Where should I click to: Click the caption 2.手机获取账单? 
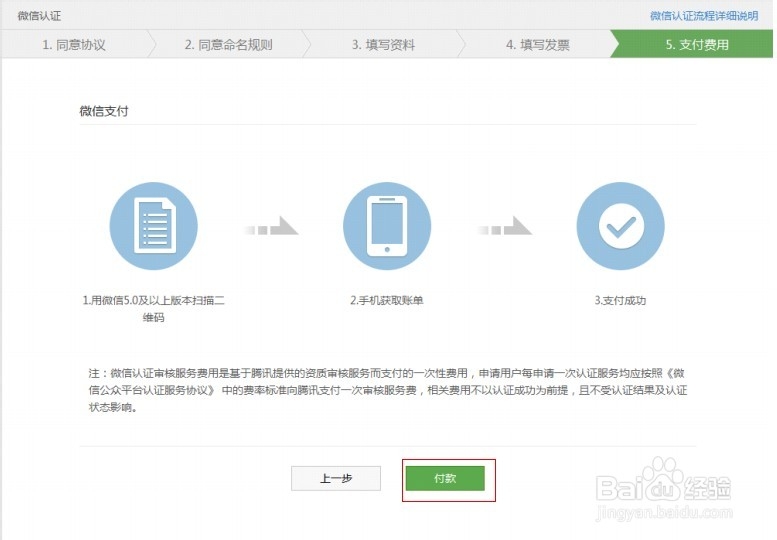coord(387,300)
